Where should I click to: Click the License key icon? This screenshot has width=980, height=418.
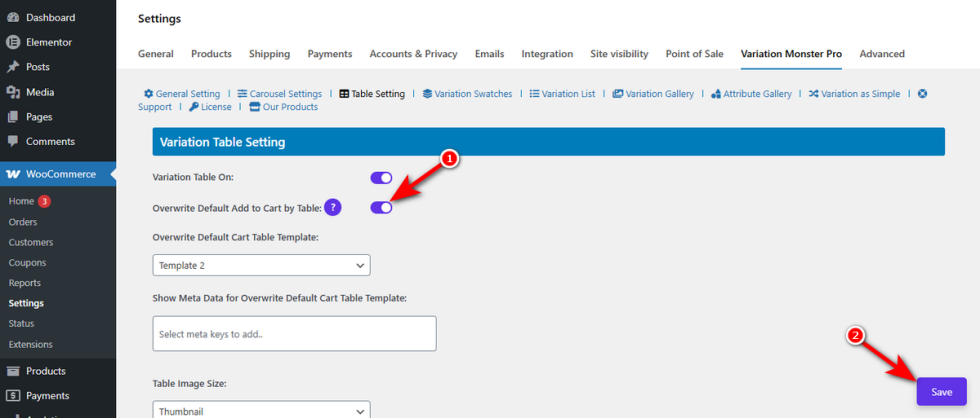(x=194, y=107)
